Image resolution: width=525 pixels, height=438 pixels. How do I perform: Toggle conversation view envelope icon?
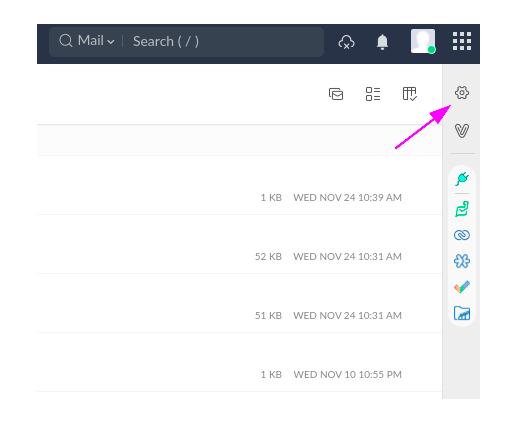click(336, 94)
